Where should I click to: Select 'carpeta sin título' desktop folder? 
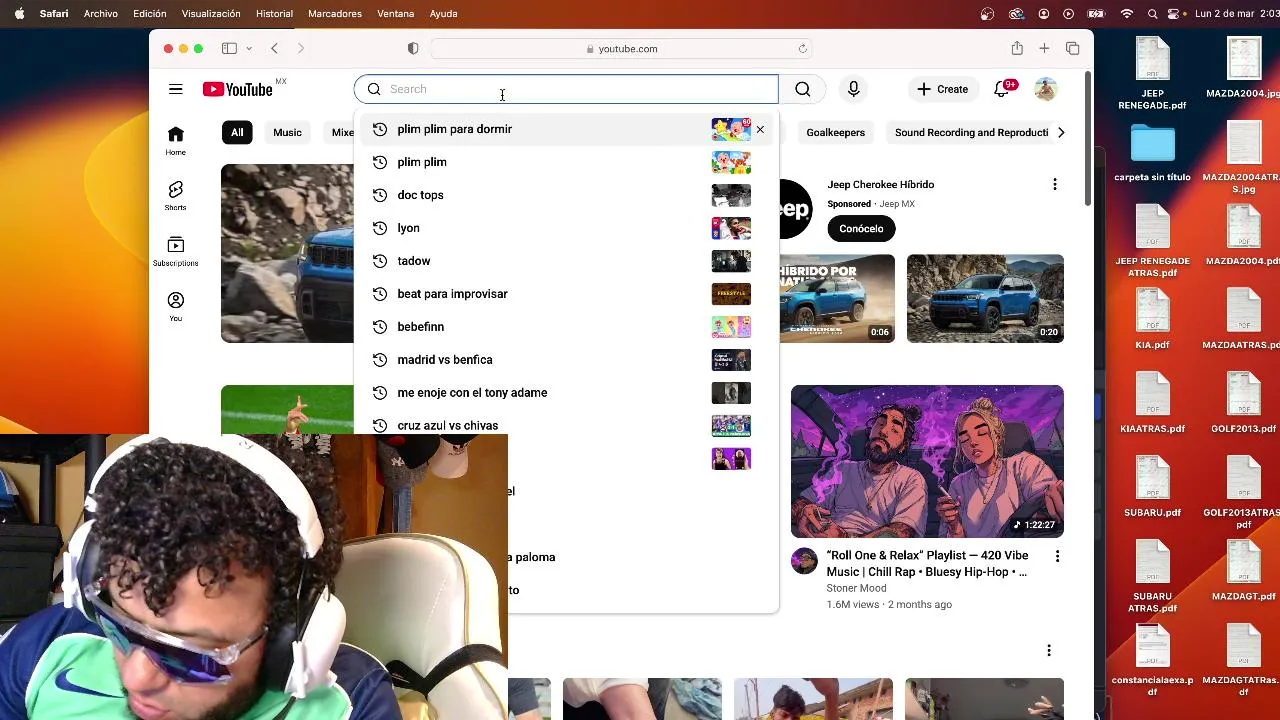(1152, 152)
